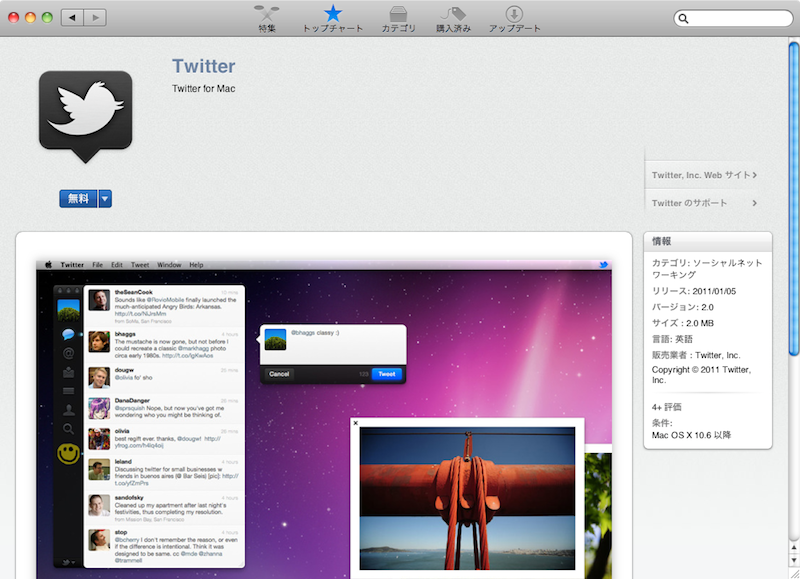Click the 言語: 英語 text
The width and height of the screenshot is (800, 579).
pos(672,339)
